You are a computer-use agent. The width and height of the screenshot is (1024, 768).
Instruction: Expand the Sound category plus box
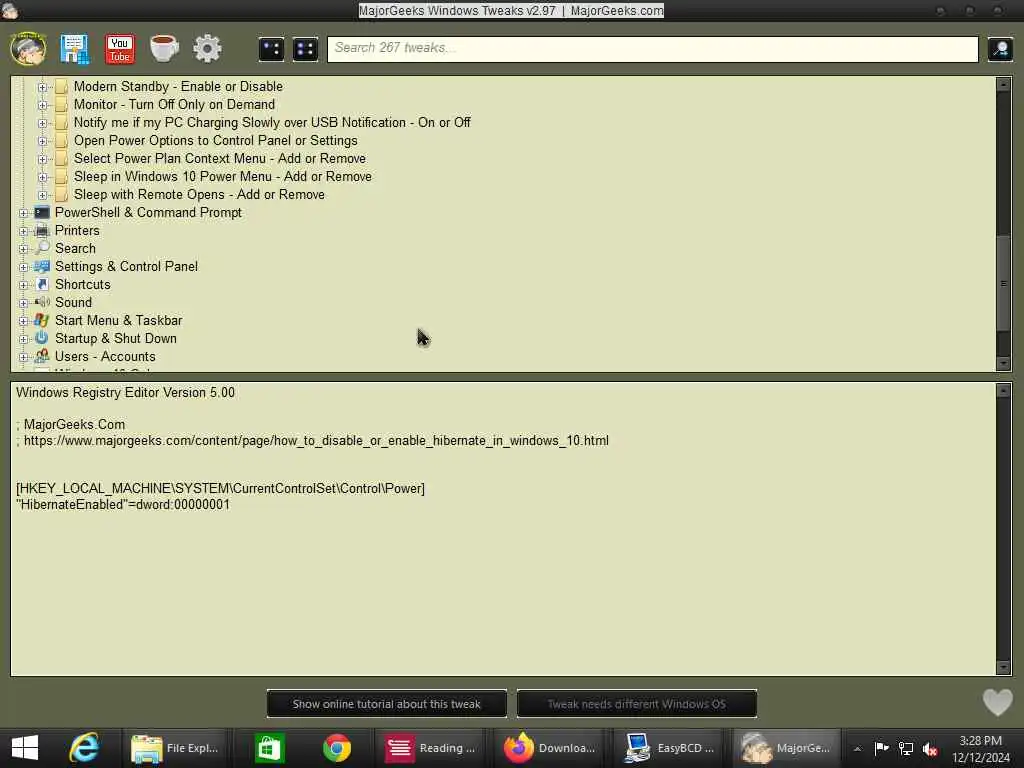point(24,303)
